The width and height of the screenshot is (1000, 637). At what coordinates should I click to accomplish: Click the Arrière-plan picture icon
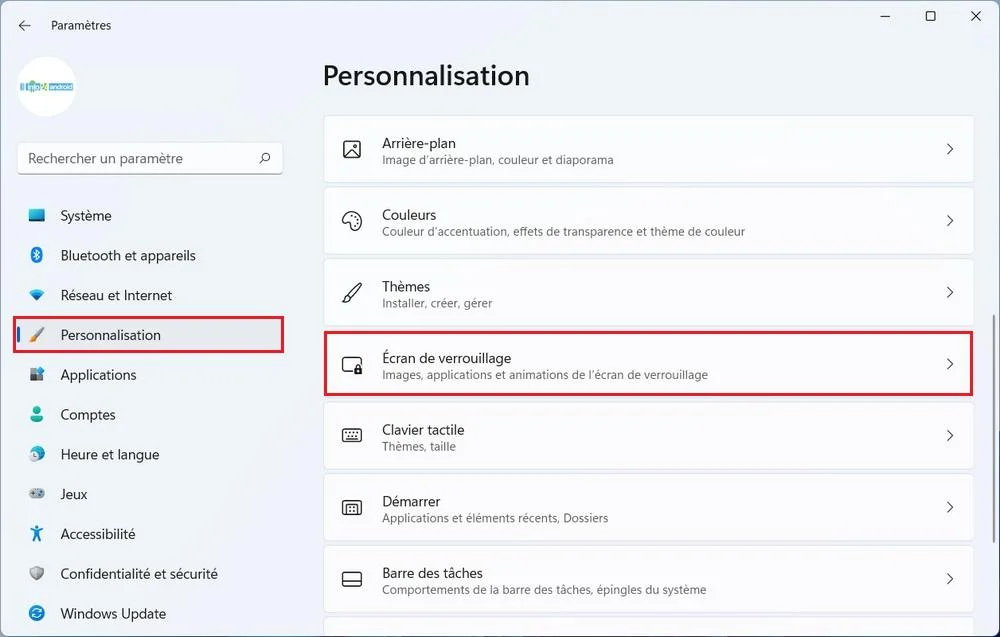352,149
